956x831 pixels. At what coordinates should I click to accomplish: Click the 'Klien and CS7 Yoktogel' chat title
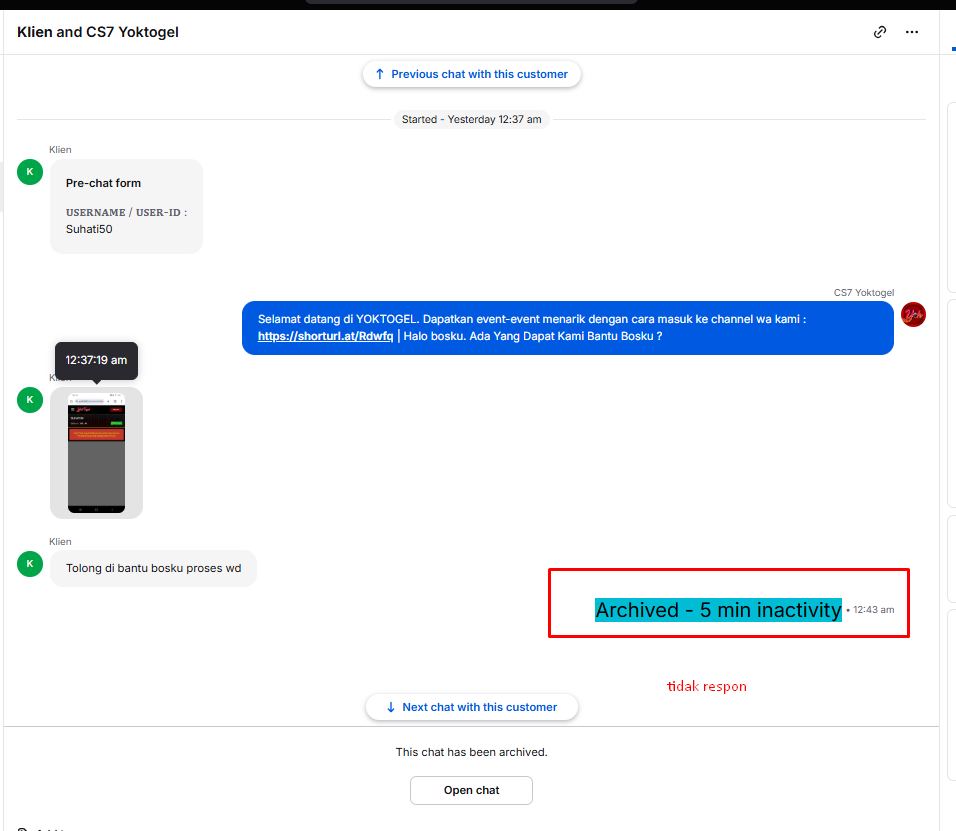(x=98, y=32)
